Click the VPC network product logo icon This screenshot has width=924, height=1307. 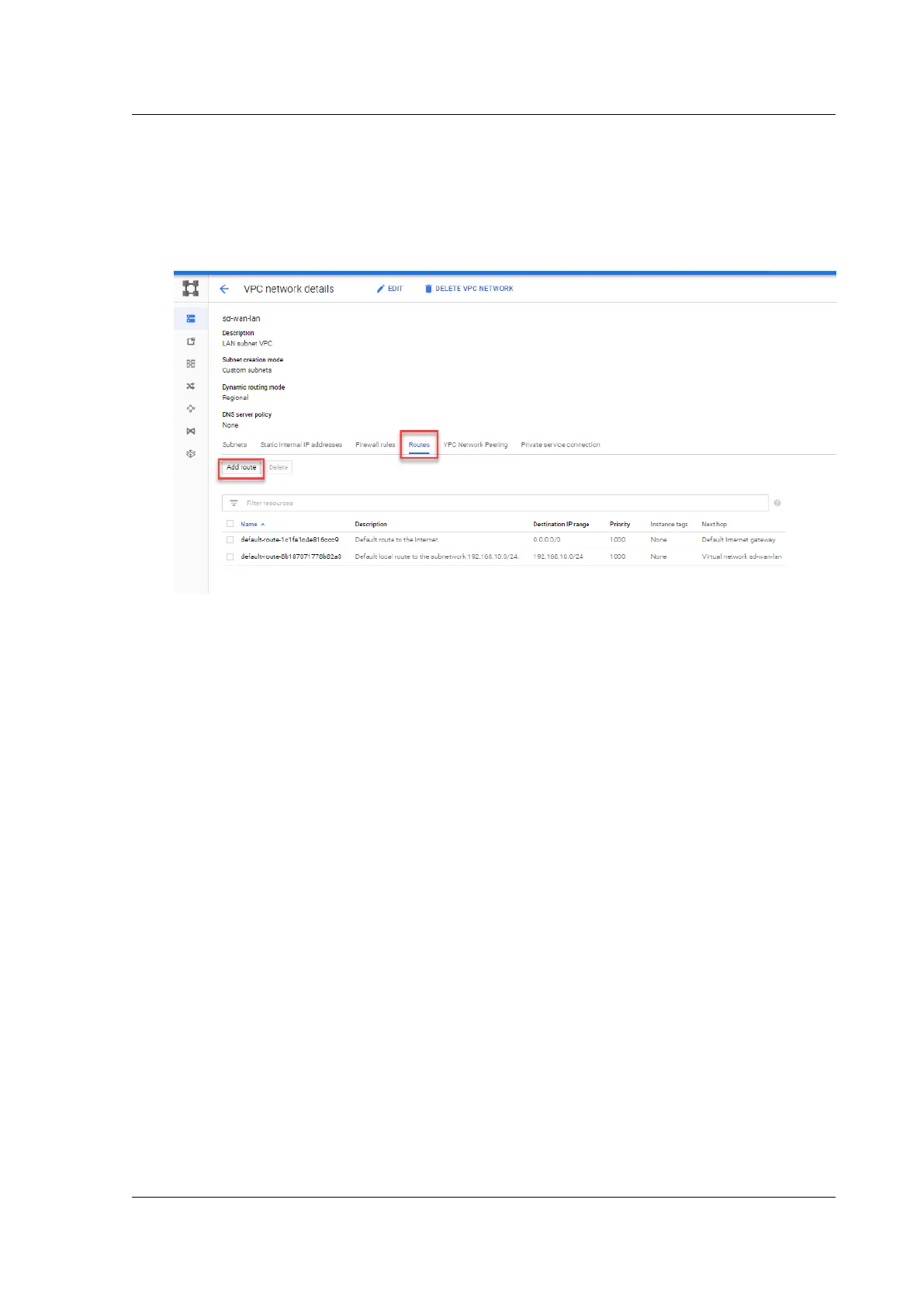pos(191,288)
